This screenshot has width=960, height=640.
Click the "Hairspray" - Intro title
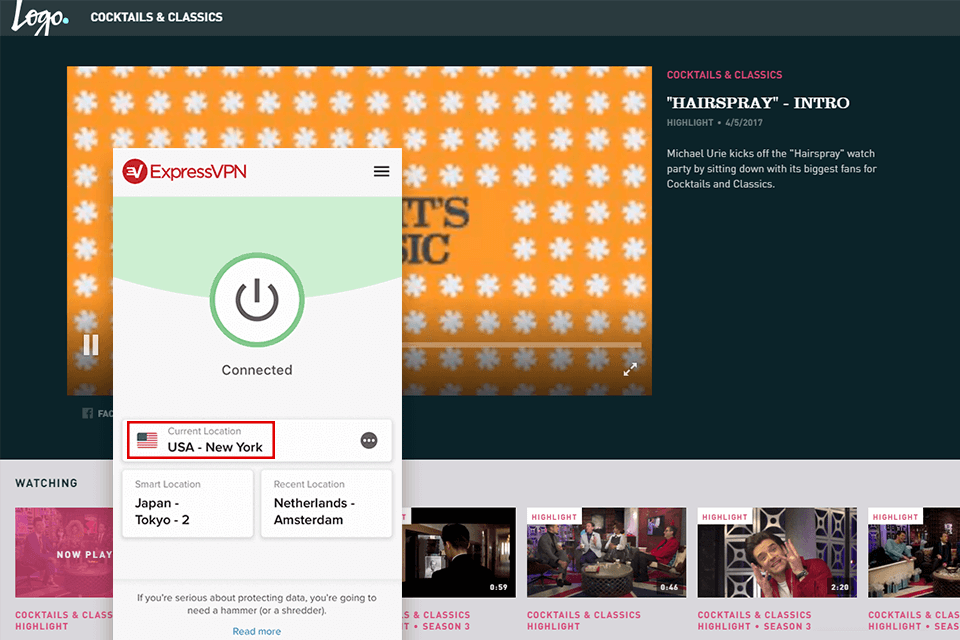(758, 103)
